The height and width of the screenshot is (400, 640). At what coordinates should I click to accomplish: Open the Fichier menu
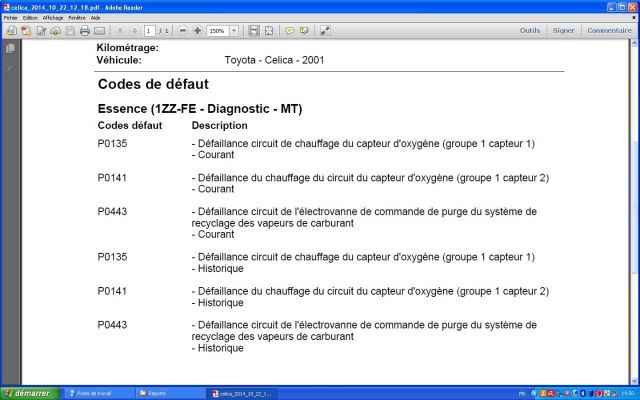[x=11, y=18]
